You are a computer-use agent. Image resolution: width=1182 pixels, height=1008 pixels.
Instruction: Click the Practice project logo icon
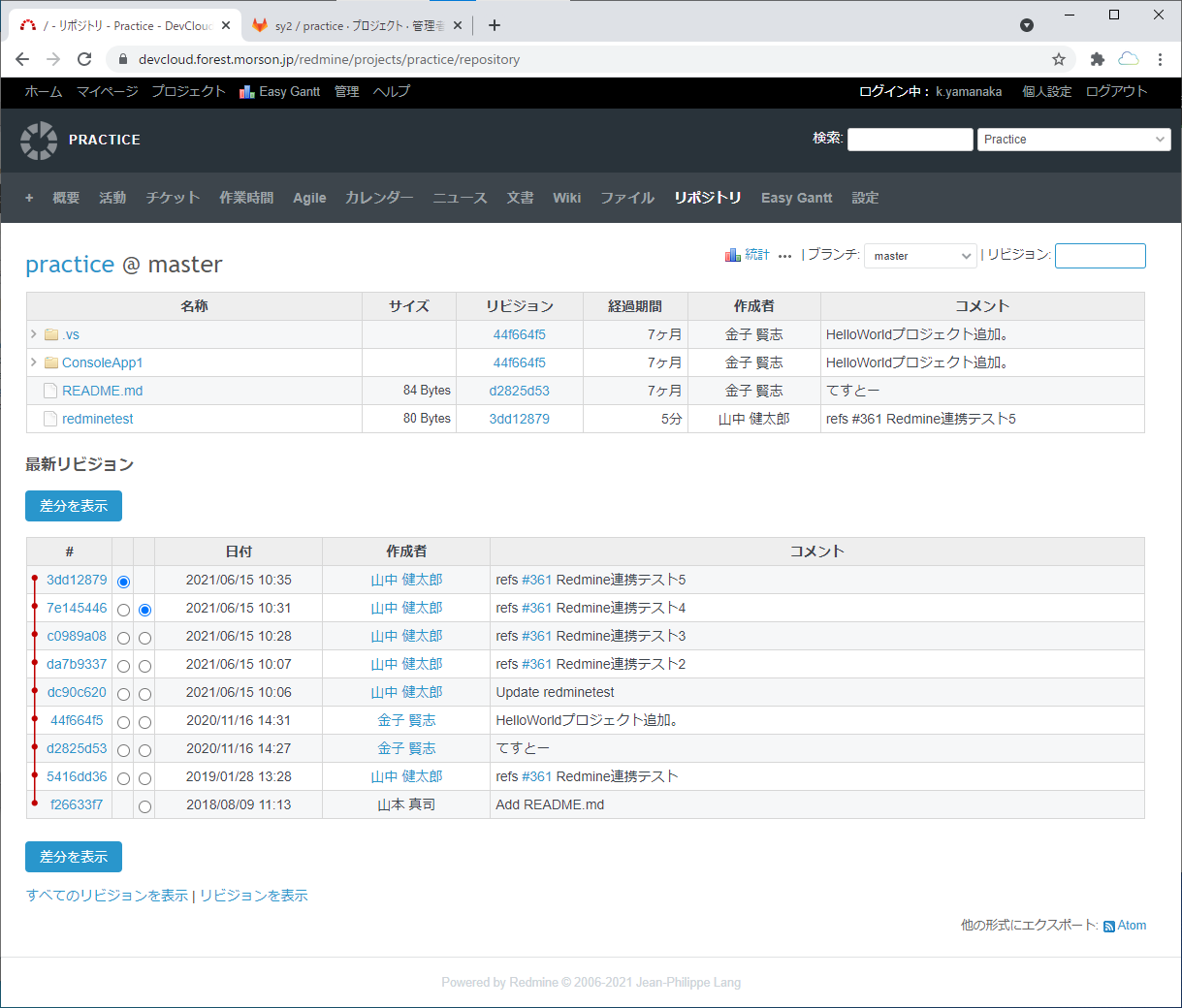(x=39, y=141)
